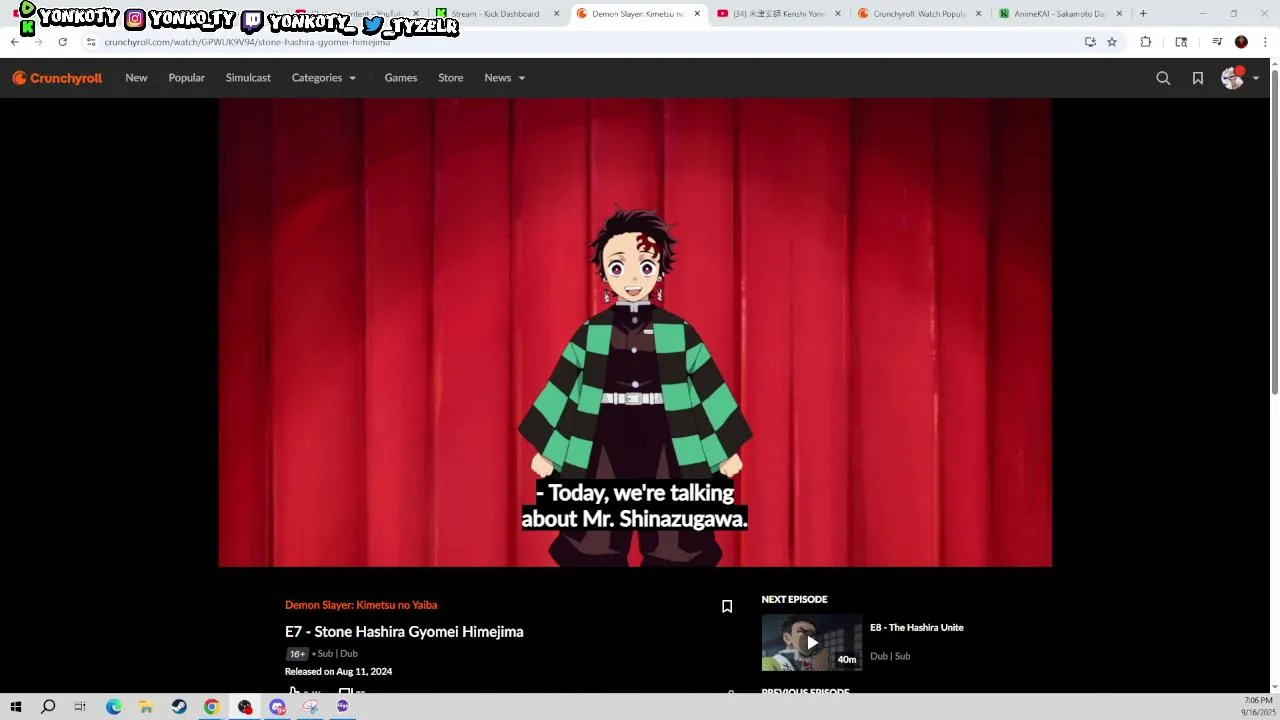Open E8 - The Hashira Unite title
Image resolution: width=1280 pixels, height=720 pixels.
[x=917, y=628]
